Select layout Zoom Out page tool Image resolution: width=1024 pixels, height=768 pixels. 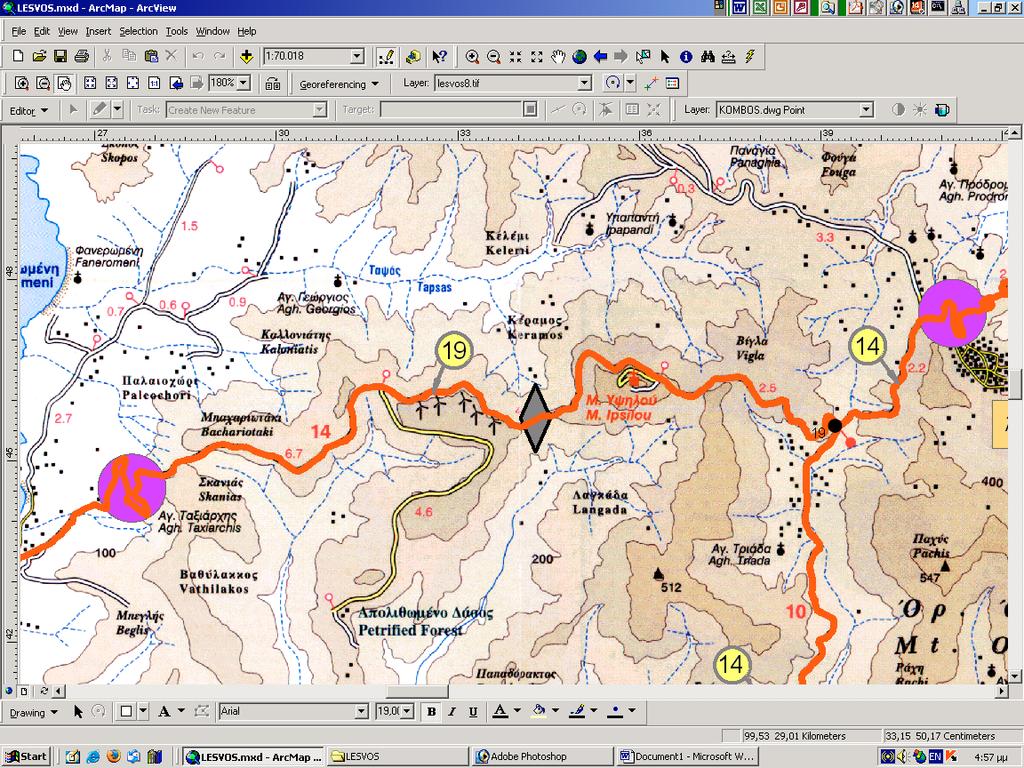[43, 84]
